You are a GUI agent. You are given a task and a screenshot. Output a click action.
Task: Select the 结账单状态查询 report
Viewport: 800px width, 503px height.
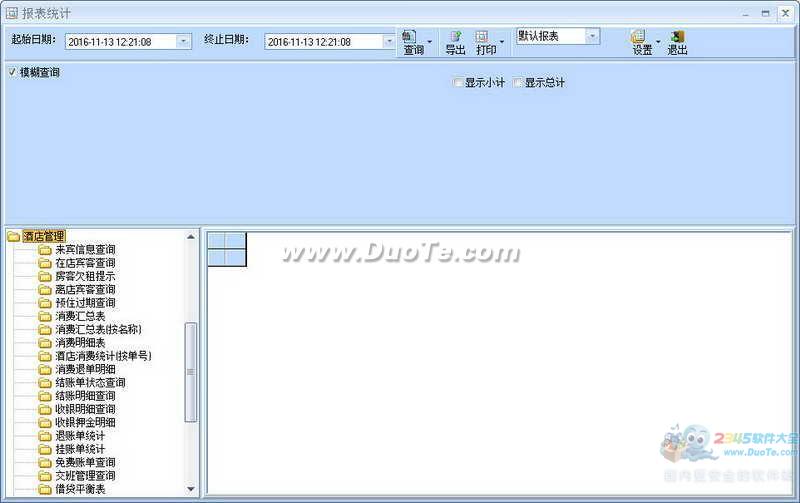tap(90, 383)
